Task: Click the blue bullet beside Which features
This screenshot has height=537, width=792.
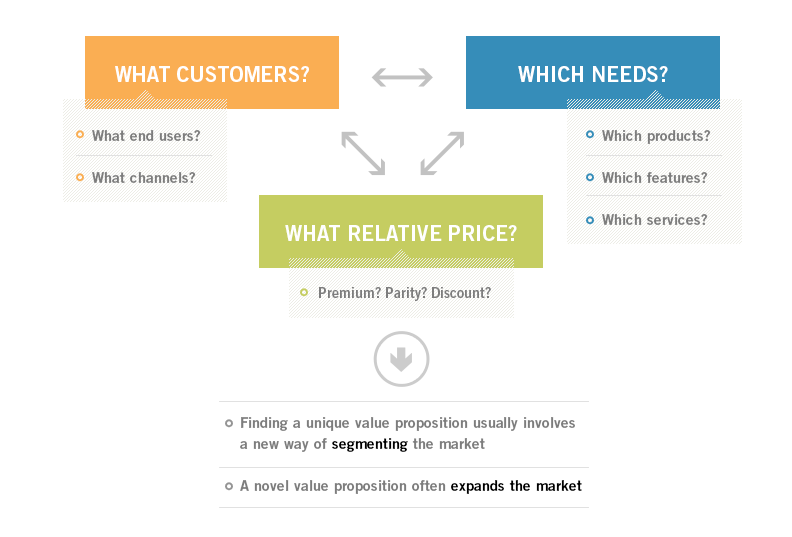Action: pyautogui.click(x=590, y=177)
